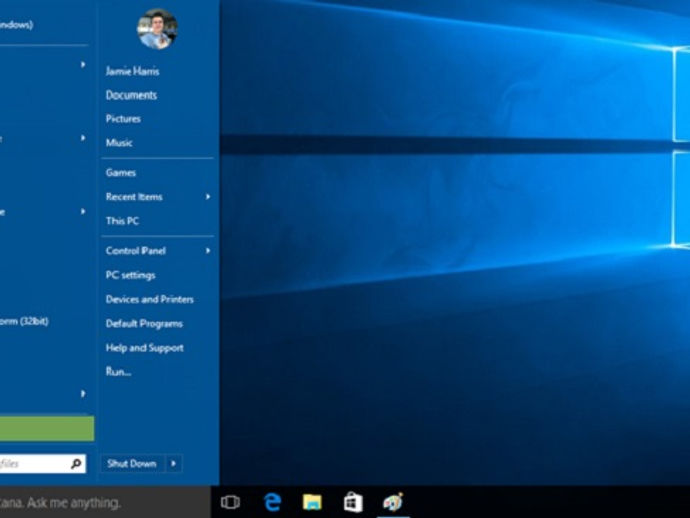Screen dimensions: 690x518
Task: Open the Run... dialog
Action: pos(118,371)
